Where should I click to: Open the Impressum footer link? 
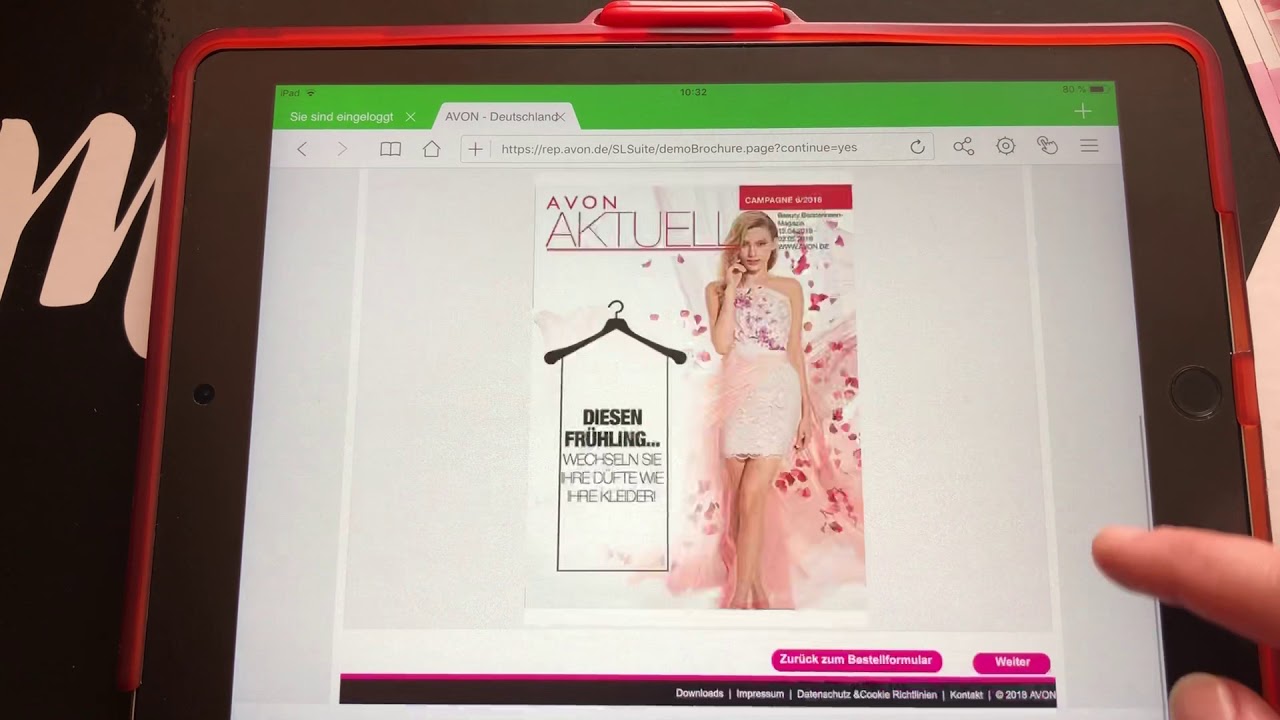760,693
